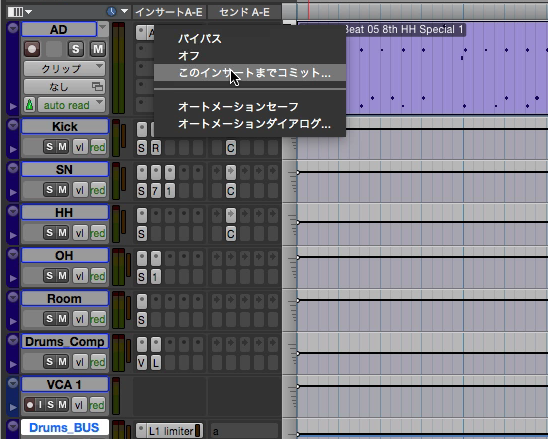Click send C on Kick track

click(231, 148)
